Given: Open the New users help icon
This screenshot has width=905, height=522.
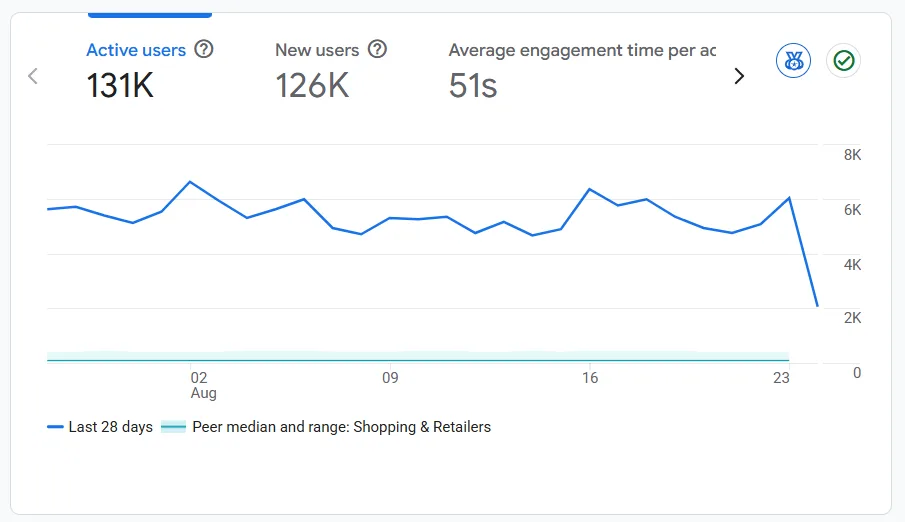Looking at the screenshot, I should pyautogui.click(x=377, y=50).
